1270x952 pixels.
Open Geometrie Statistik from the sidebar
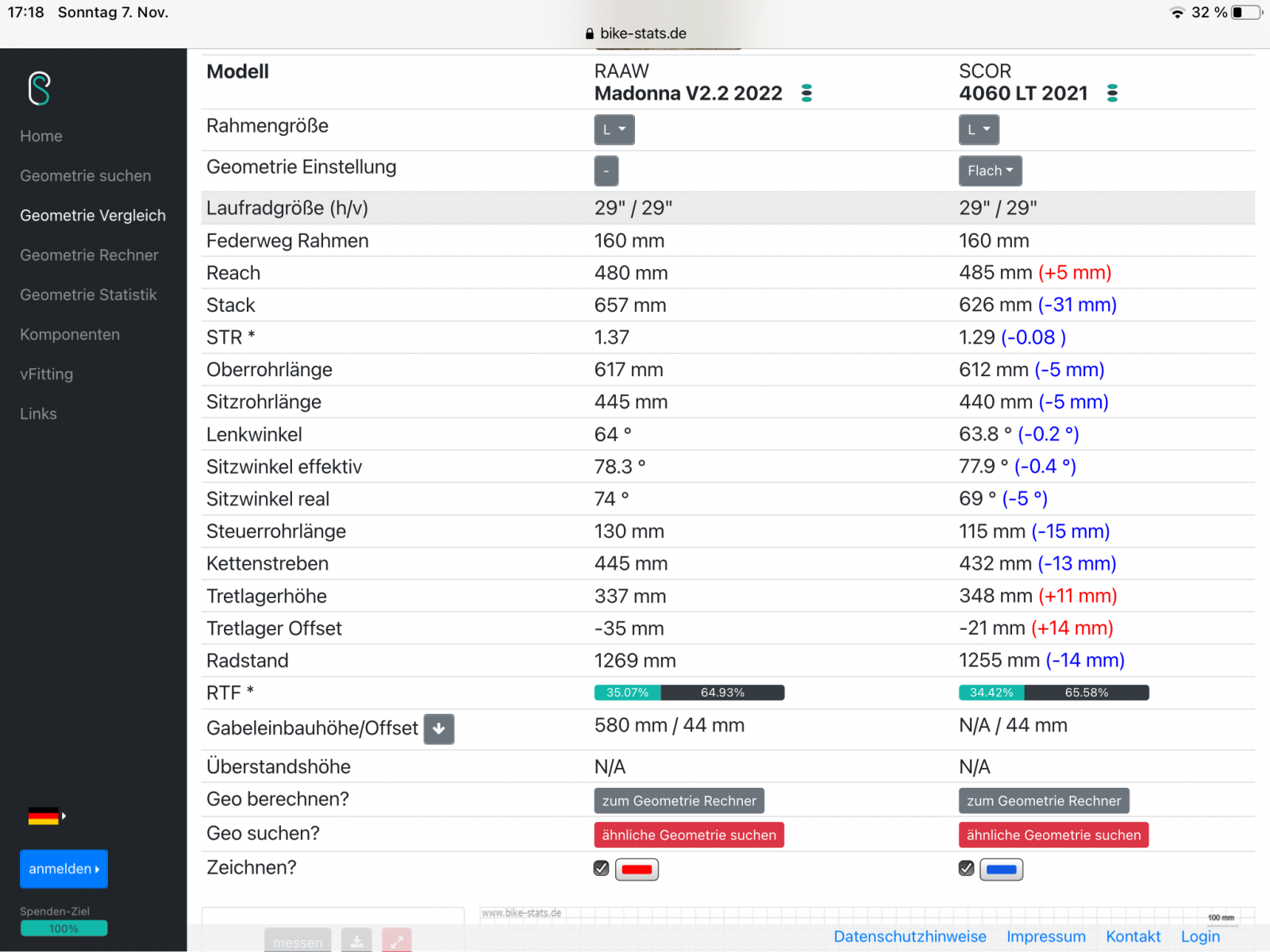[88, 295]
